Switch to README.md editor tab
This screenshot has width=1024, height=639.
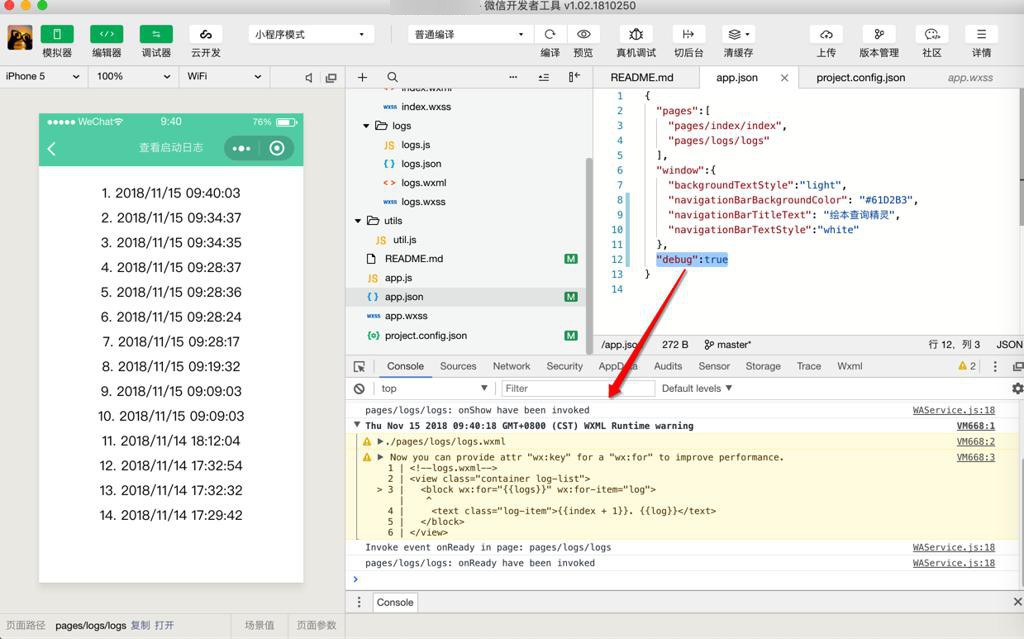tap(642, 77)
